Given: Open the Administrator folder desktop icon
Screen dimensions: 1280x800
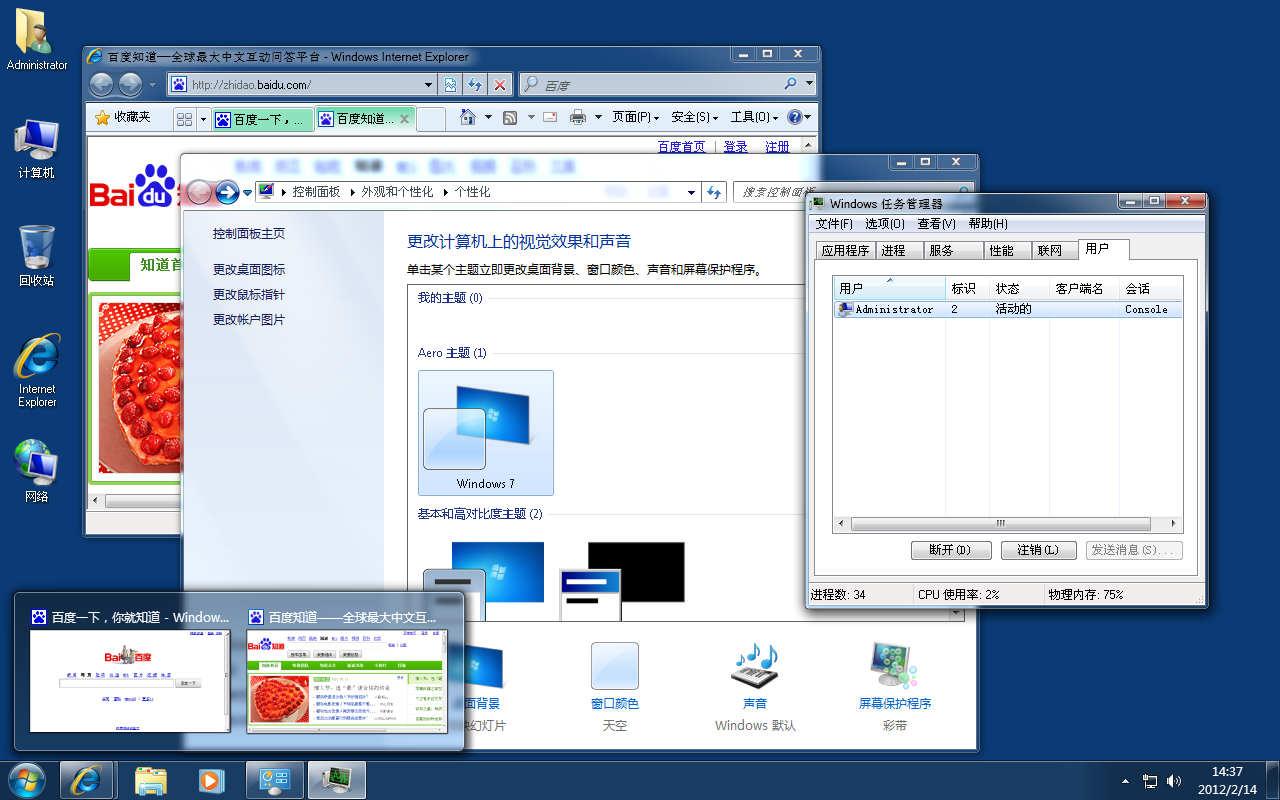Looking at the screenshot, I should click(x=37, y=40).
